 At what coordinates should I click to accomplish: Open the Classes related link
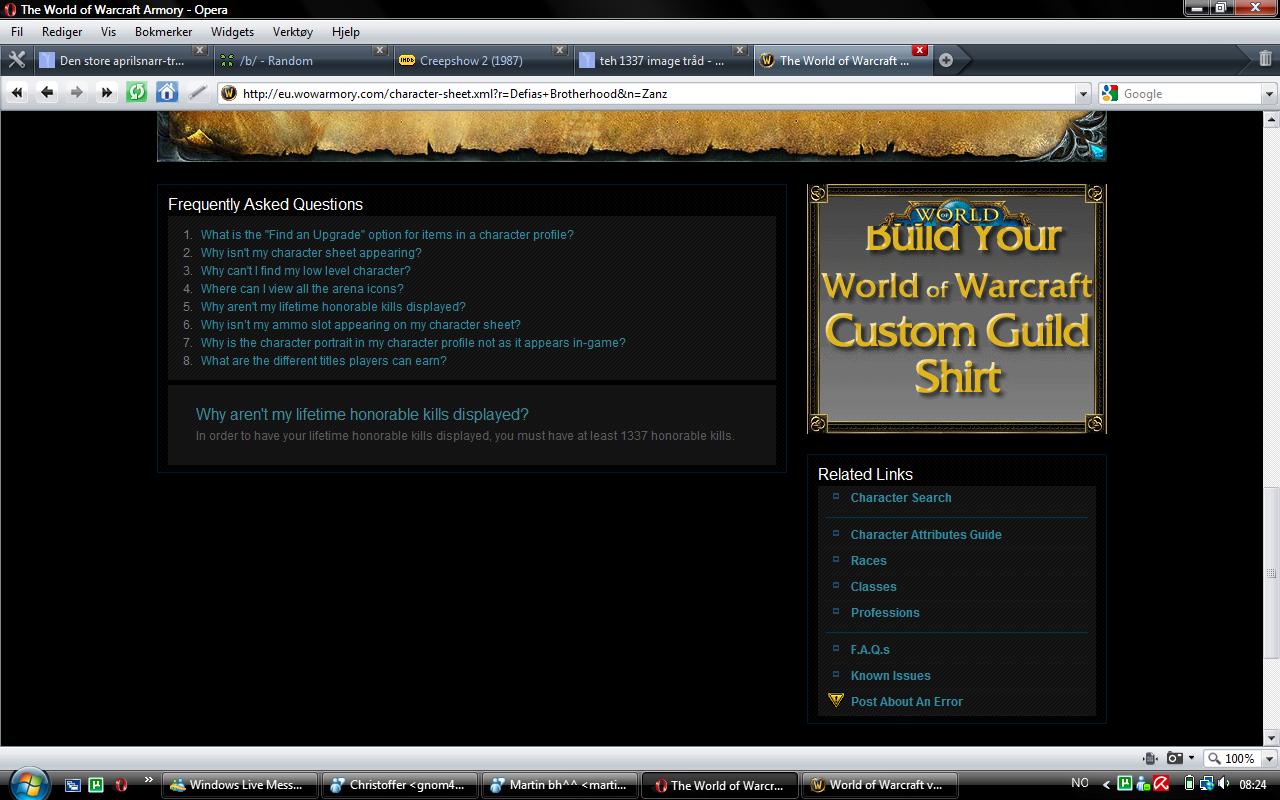pos(874,587)
